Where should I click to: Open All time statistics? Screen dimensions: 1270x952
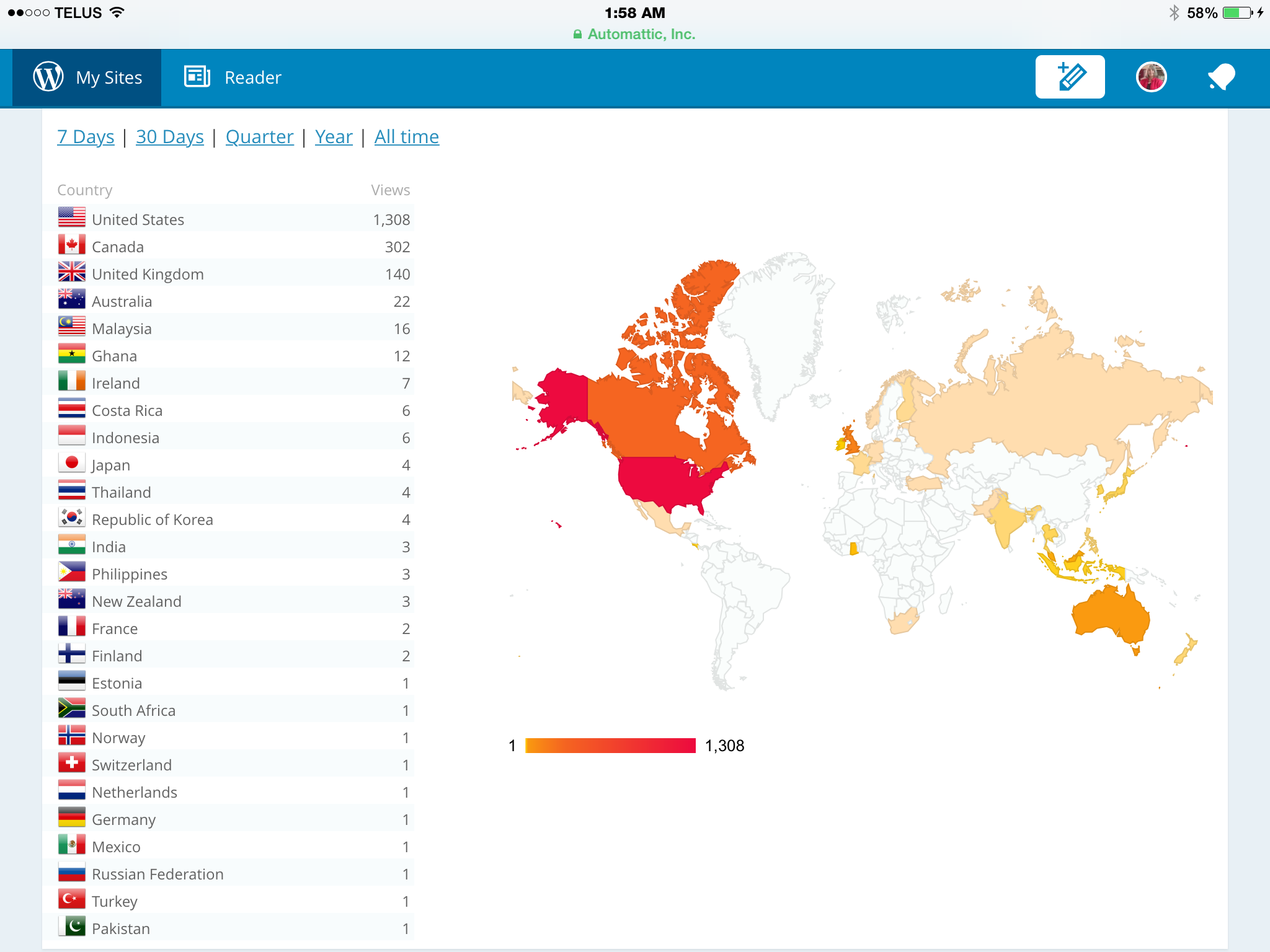pyautogui.click(x=407, y=137)
